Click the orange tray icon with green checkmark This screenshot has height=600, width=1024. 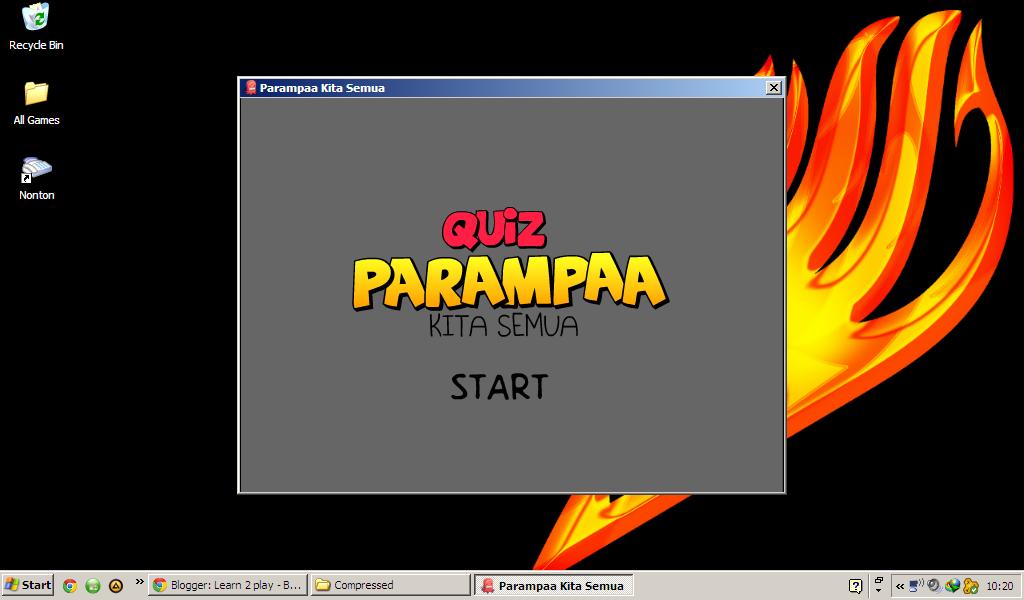point(970,585)
